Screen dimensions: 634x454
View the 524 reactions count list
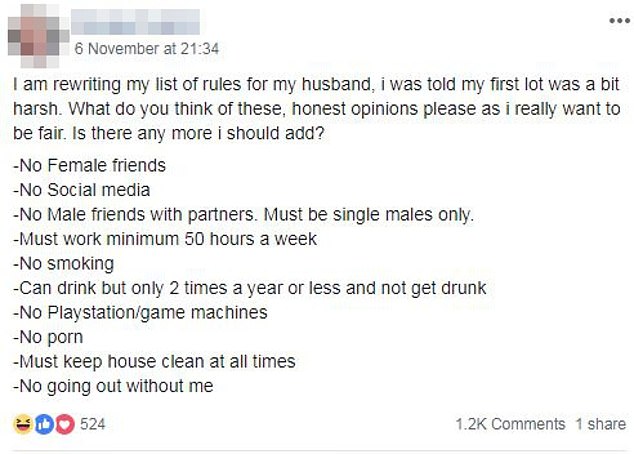[x=93, y=424]
